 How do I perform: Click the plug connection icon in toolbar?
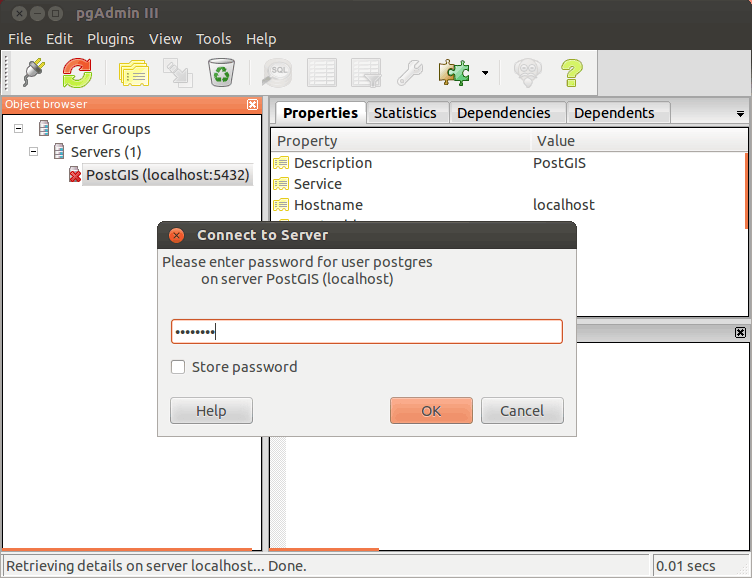35,73
